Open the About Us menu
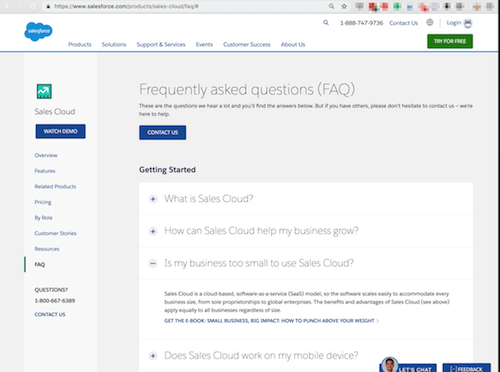 click(x=293, y=44)
